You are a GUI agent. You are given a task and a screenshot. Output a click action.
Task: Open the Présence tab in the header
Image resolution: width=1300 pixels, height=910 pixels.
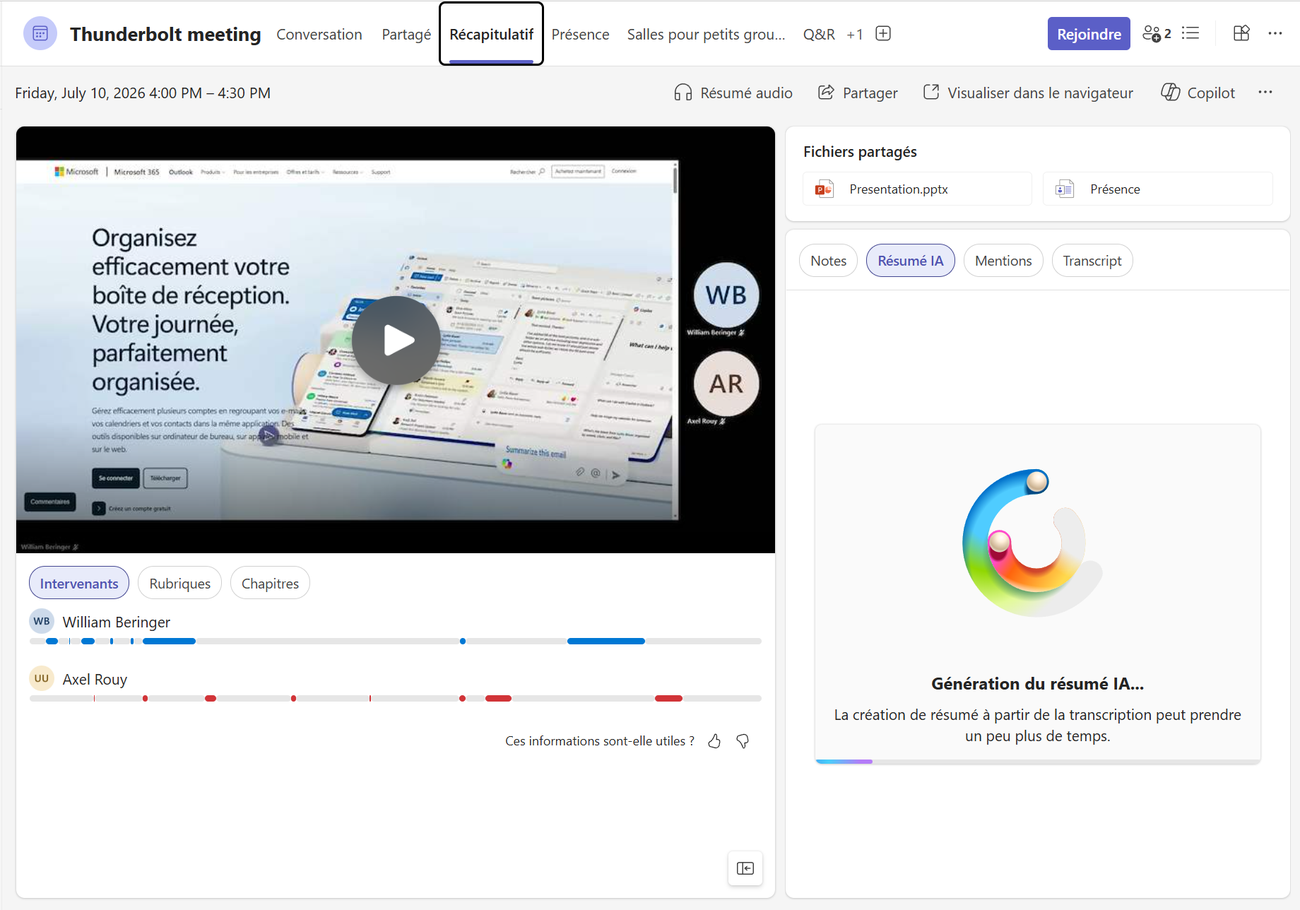pyautogui.click(x=580, y=34)
